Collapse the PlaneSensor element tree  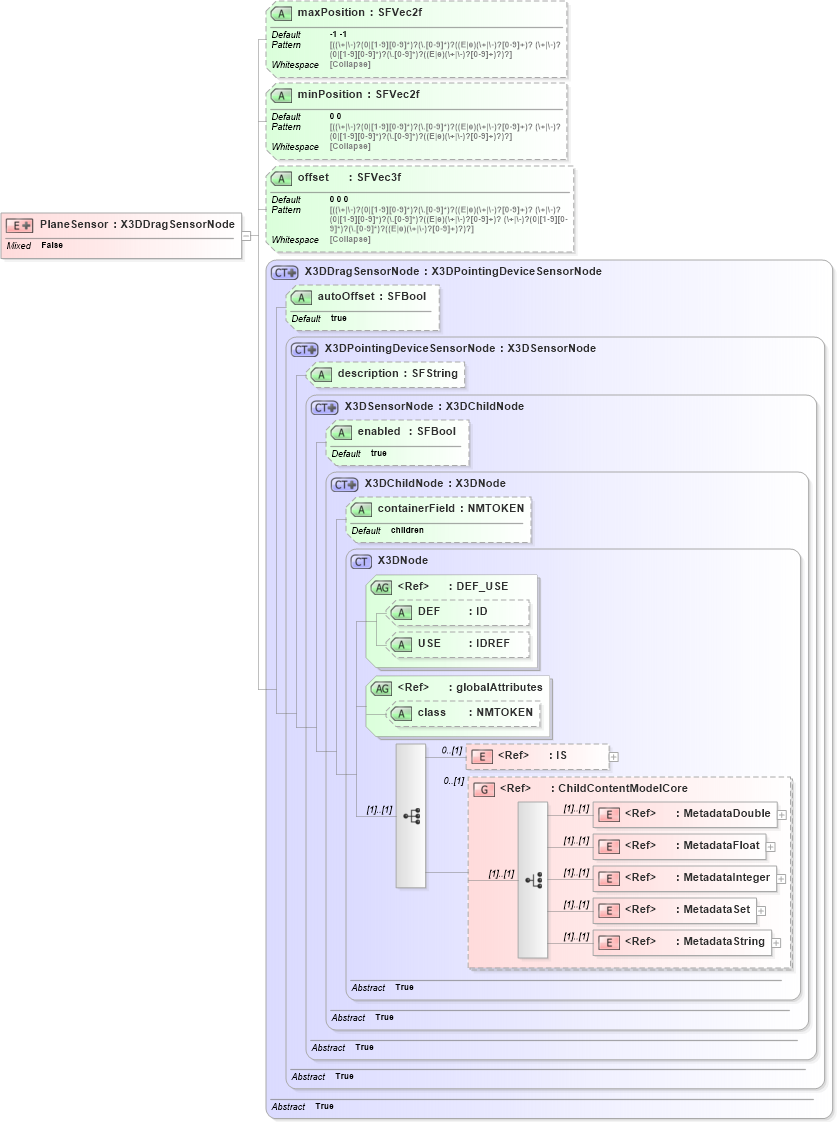246,235
